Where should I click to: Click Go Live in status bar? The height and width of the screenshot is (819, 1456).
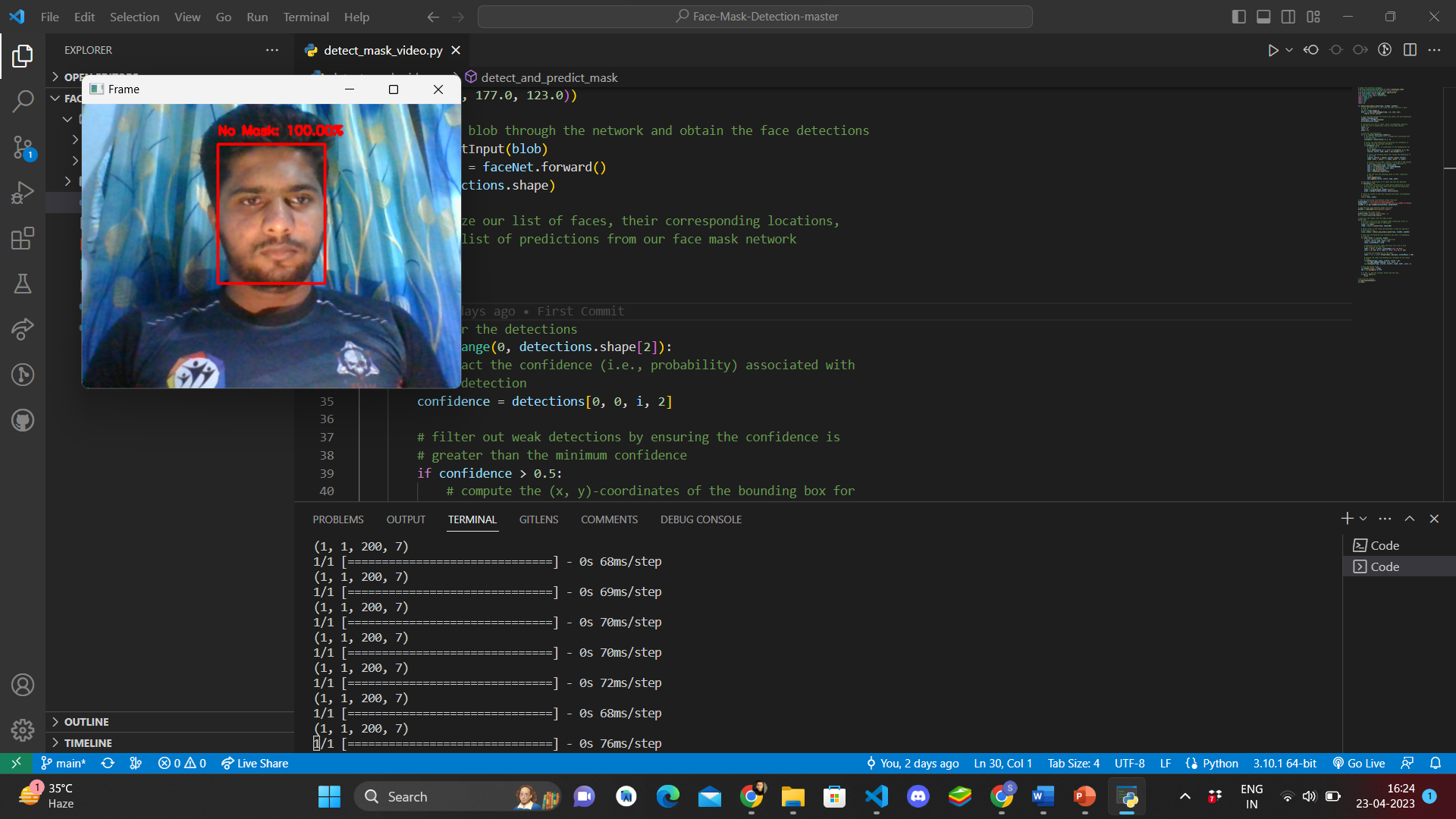pyautogui.click(x=1359, y=764)
